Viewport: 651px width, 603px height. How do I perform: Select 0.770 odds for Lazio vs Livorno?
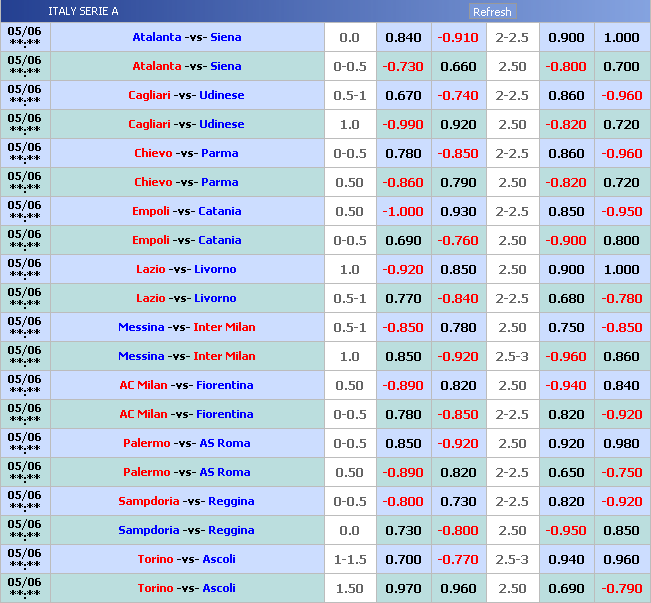(x=403, y=298)
